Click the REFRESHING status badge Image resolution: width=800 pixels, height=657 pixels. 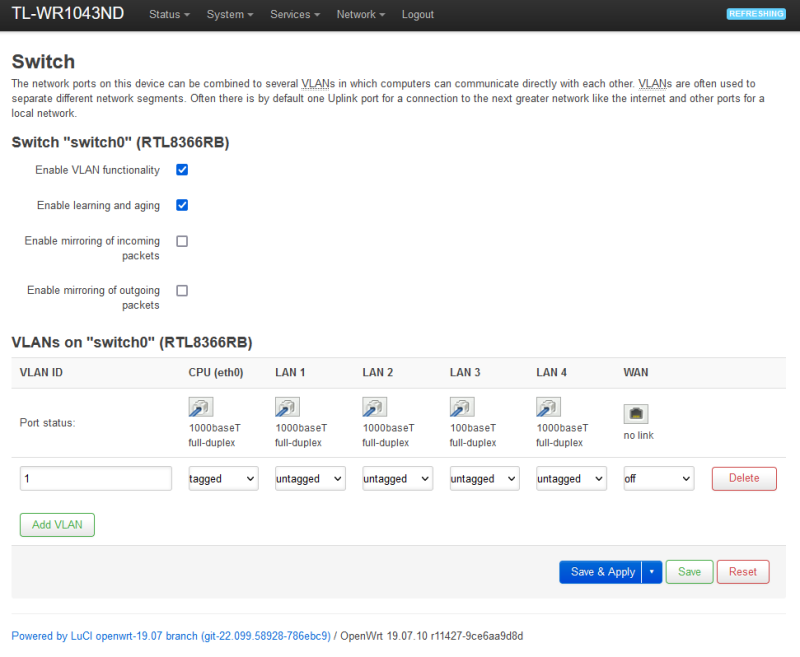(756, 14)
